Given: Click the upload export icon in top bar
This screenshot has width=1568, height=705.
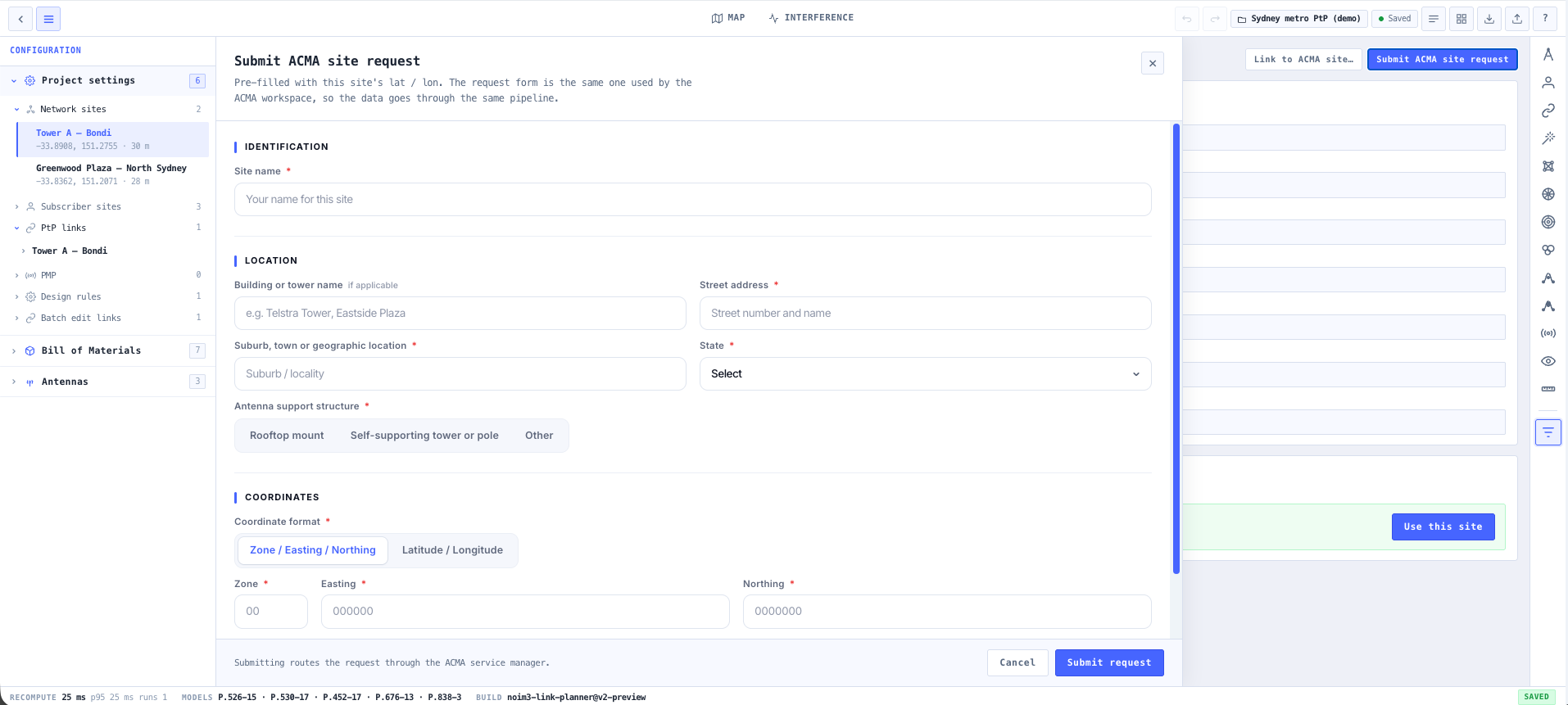Looking at the screenshot, I should tap(1517, 19).
